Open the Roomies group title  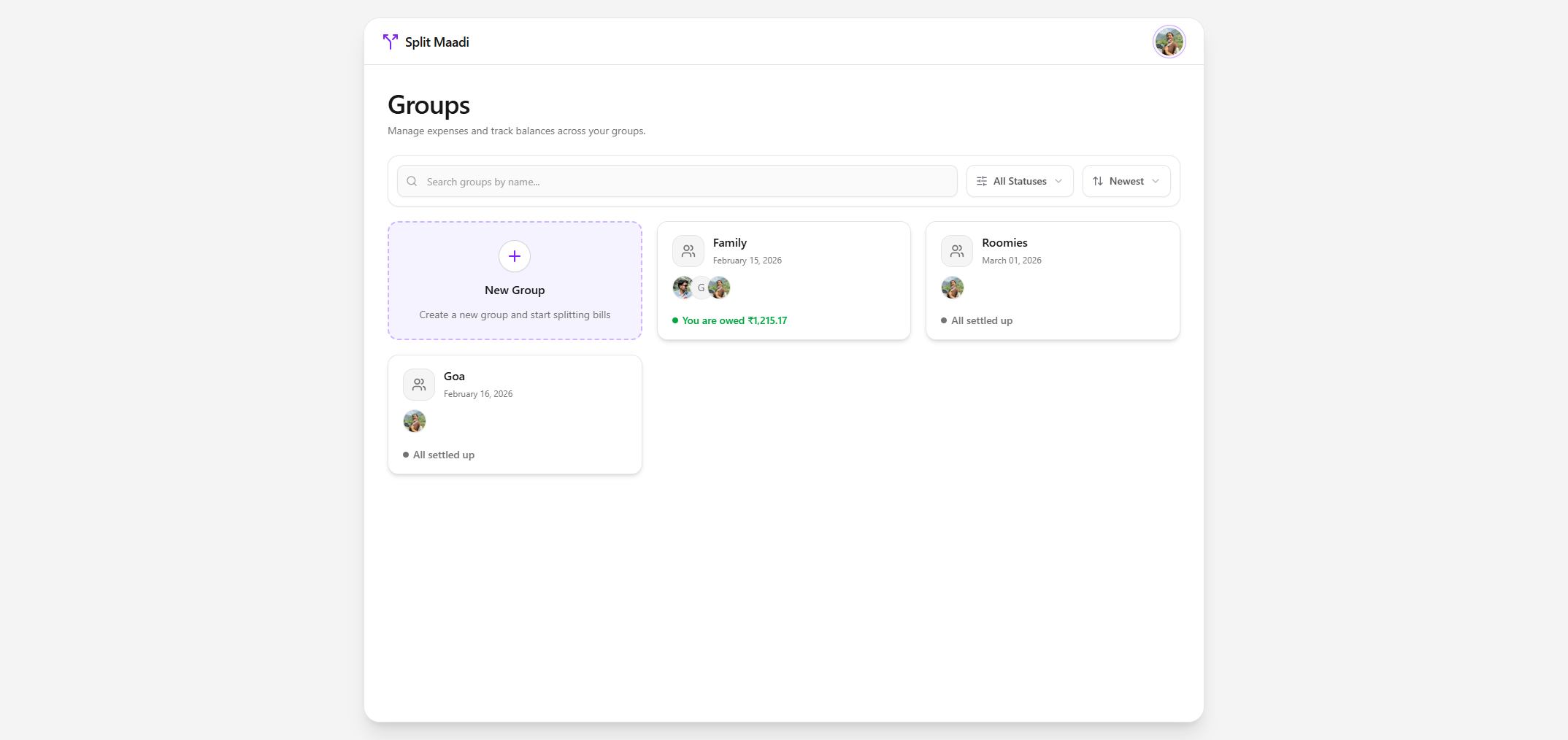(1004, 243)
